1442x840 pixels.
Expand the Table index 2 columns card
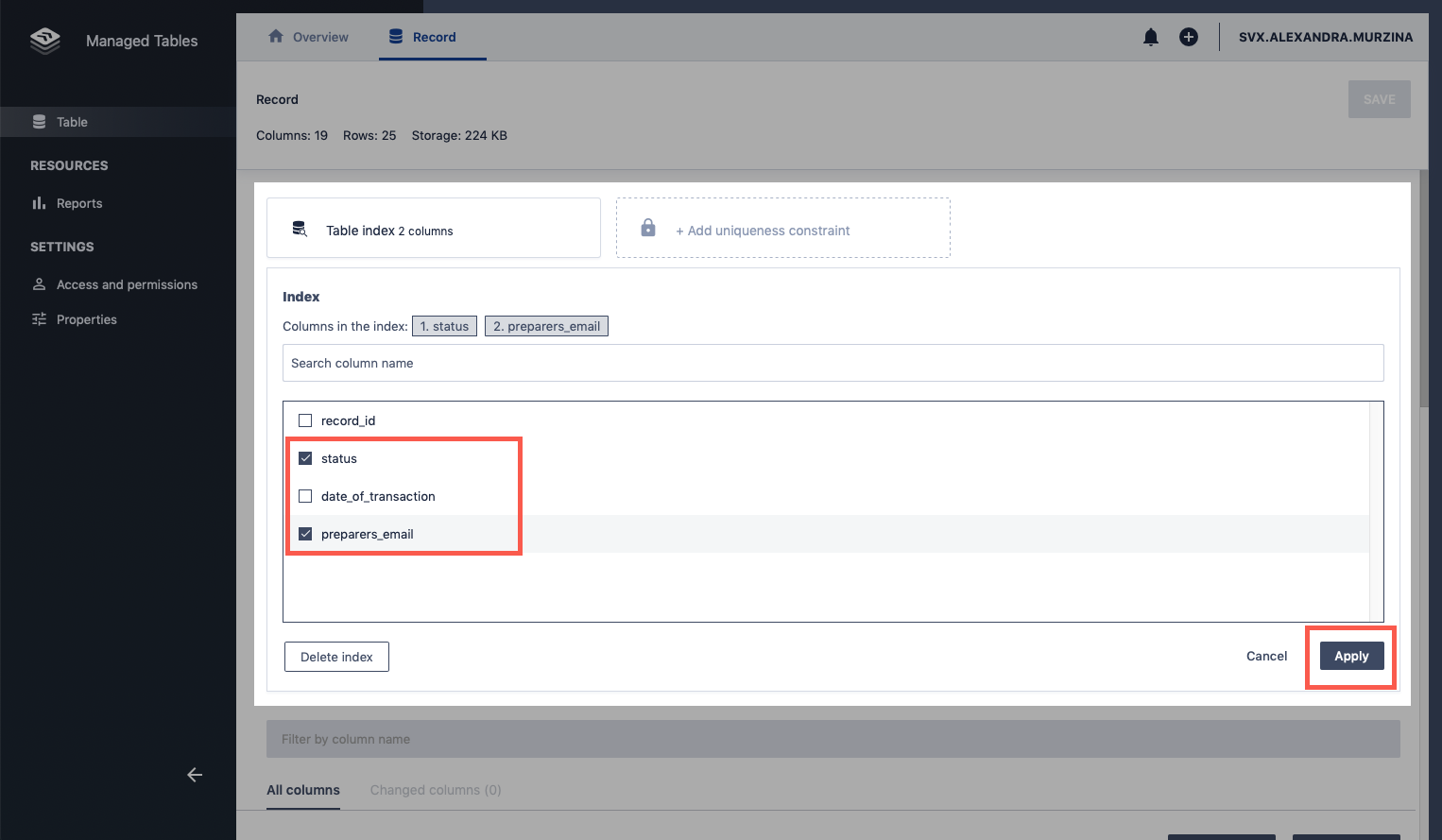tap(434, 229)
